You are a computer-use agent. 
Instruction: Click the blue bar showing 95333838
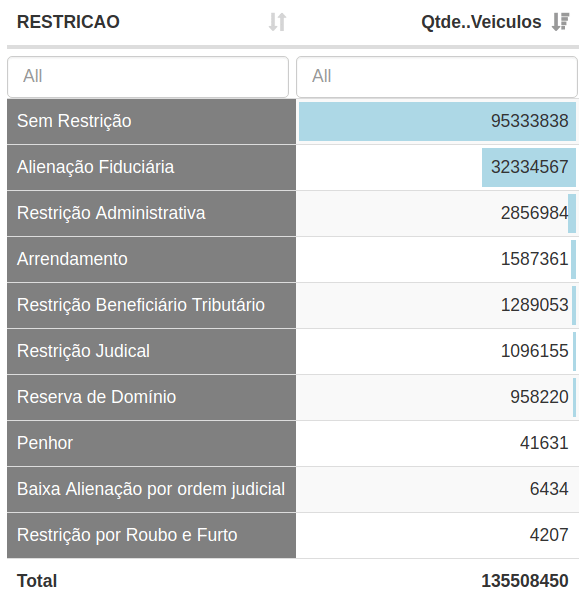437,121
